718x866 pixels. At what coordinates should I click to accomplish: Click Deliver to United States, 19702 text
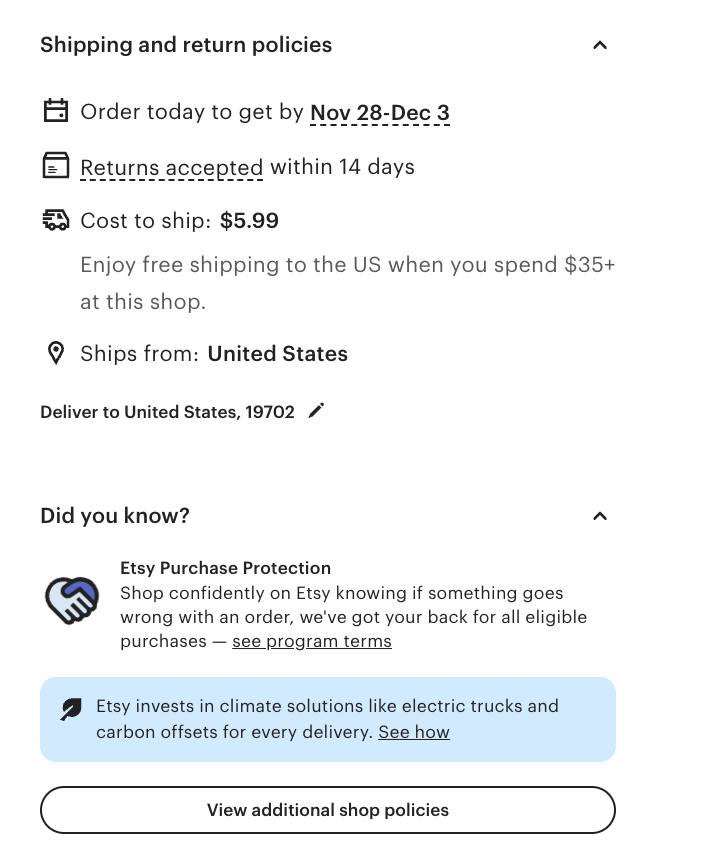(167, 412)
